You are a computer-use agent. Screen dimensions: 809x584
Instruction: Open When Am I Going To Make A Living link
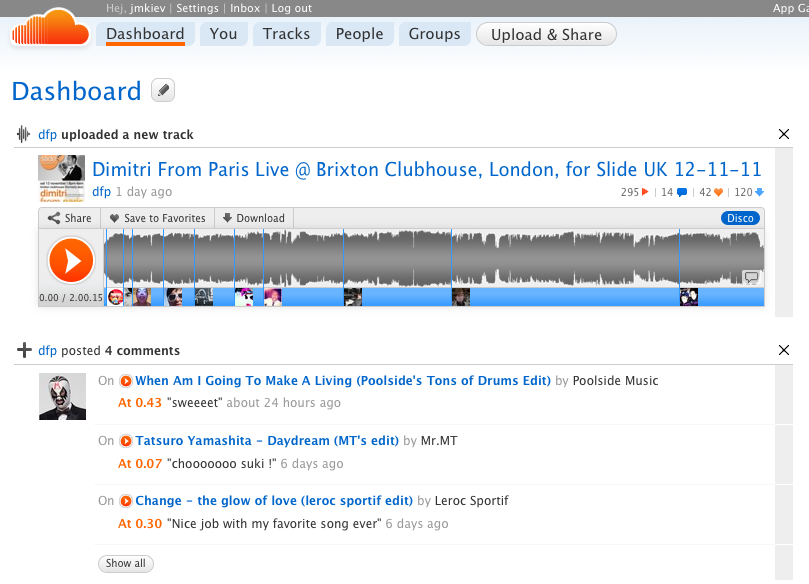343,381
